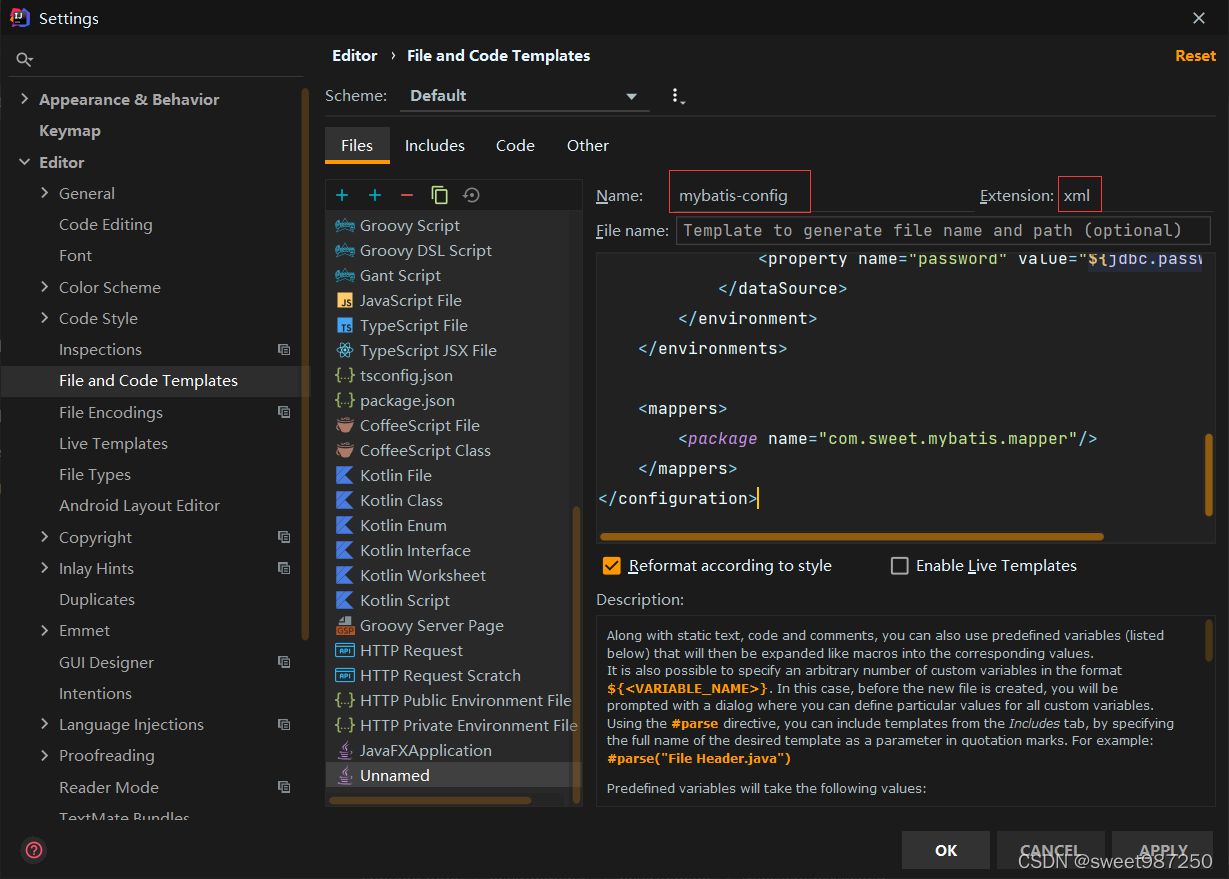The width and height of the screenshot is (1229, 879).
Task: Select Keymap in settings tree
Action: click(x=70, y=131)
